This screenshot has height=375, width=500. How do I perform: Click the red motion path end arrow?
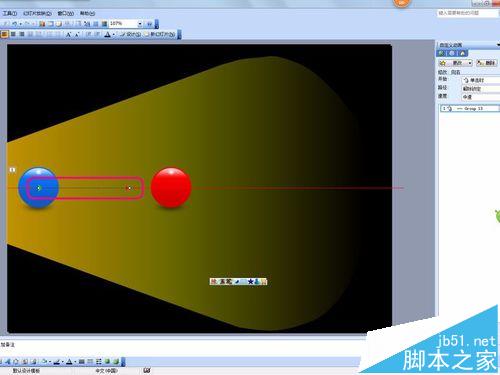(x=129, y=188)
